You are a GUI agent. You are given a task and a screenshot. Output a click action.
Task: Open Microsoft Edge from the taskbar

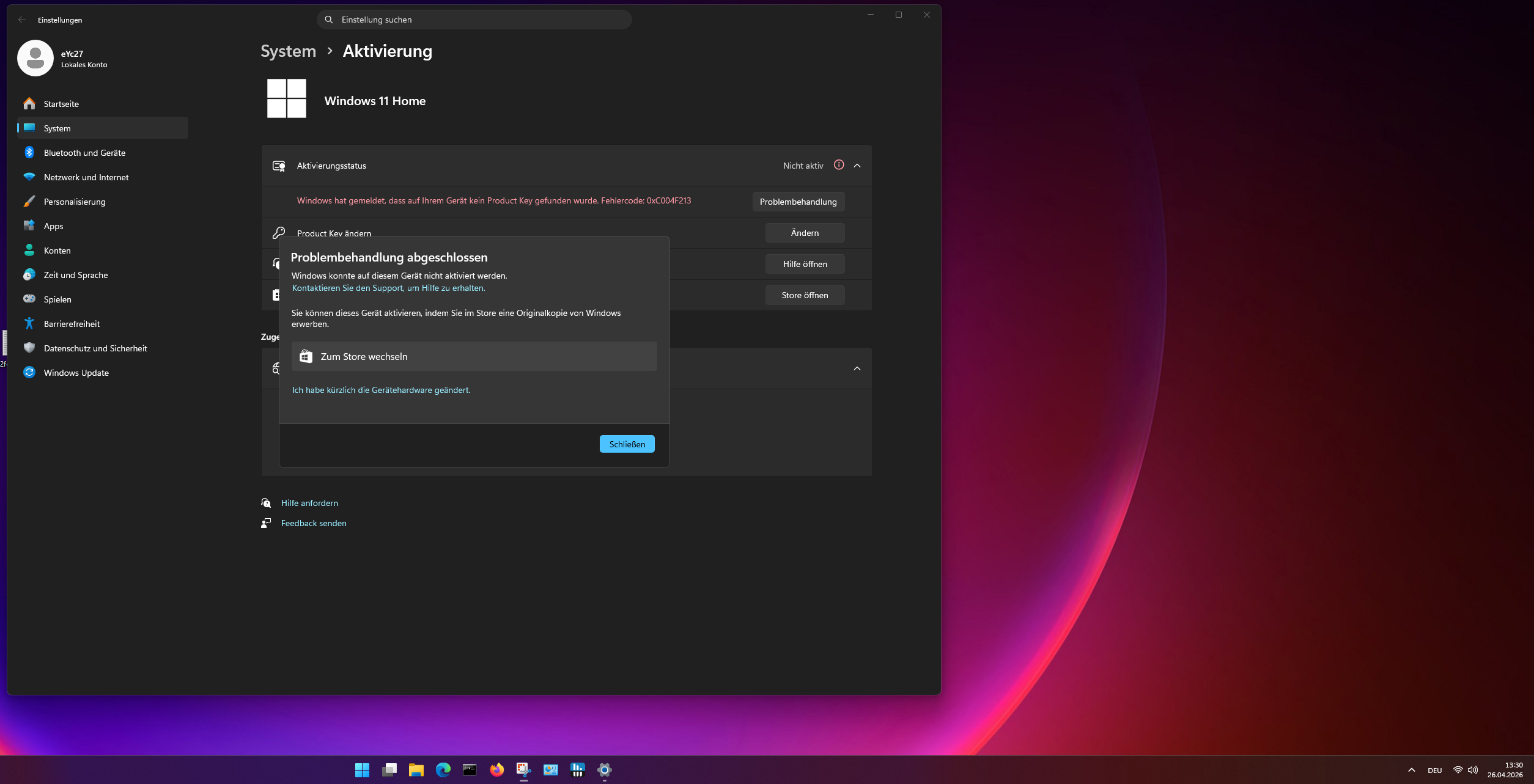[443, 770]
